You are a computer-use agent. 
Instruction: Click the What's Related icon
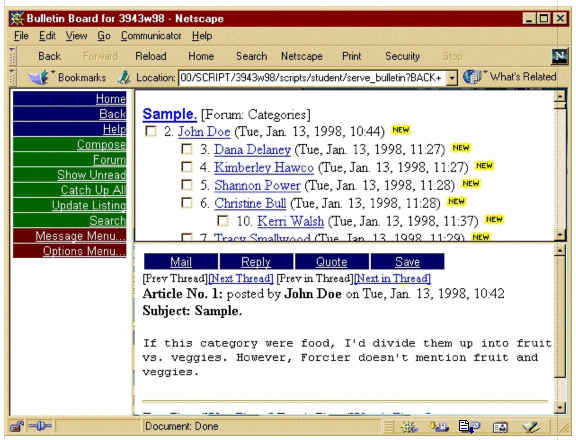[472, 77]
